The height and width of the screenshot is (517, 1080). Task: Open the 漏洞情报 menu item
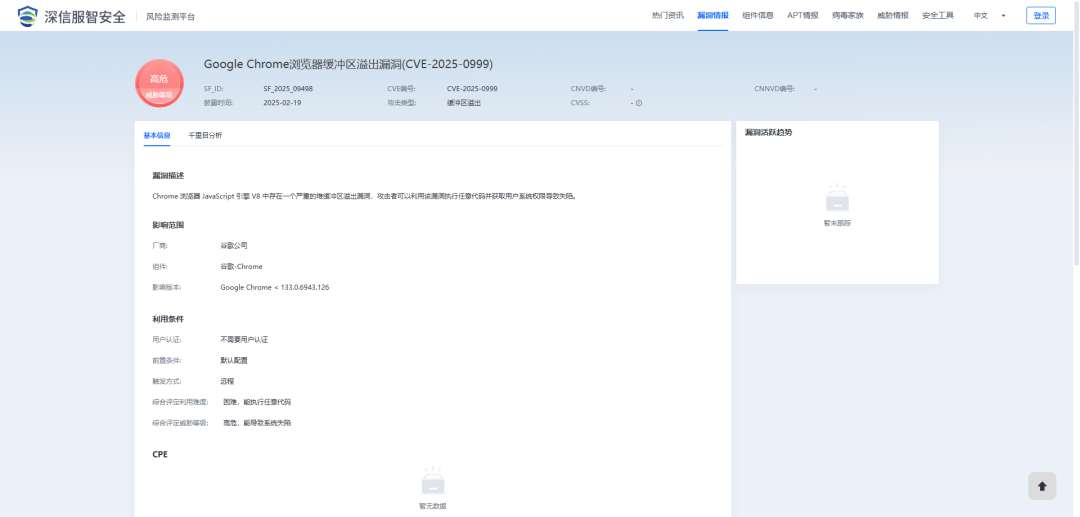point(712,15)
